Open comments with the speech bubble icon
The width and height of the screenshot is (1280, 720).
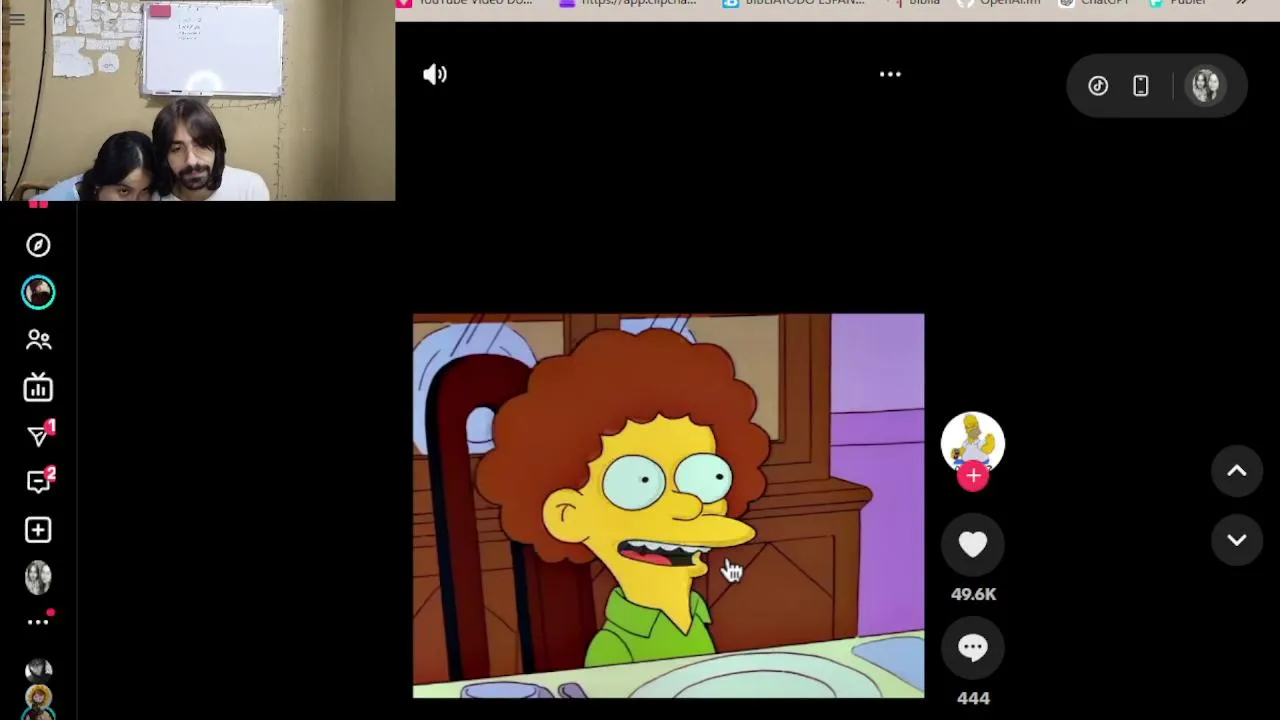click(x=973, y=648)
